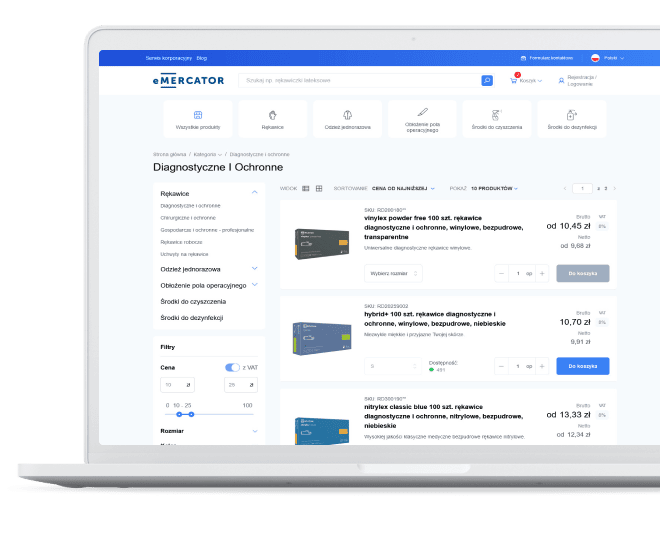Click the eMercator logo

(x=188, y=80)
